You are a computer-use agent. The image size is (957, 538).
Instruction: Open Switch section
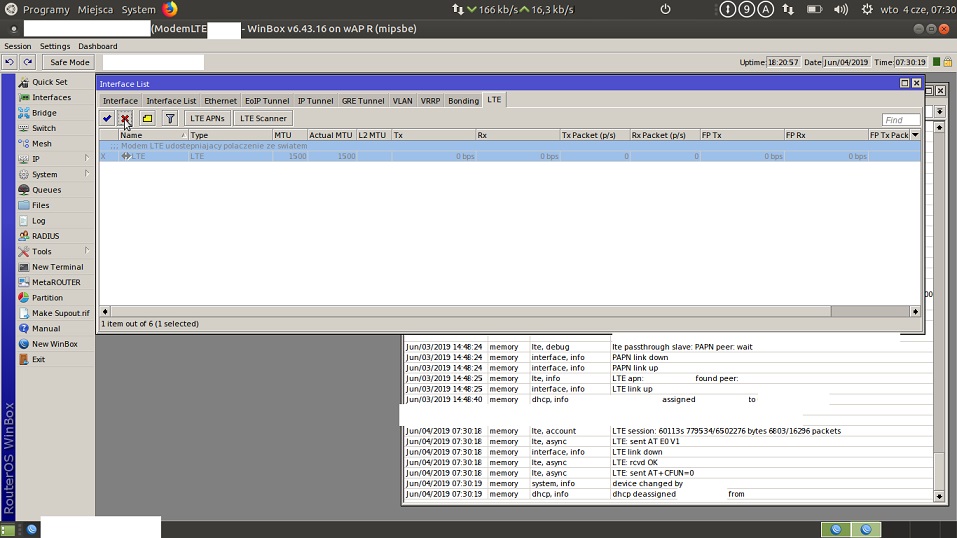[x=43, y=128]
